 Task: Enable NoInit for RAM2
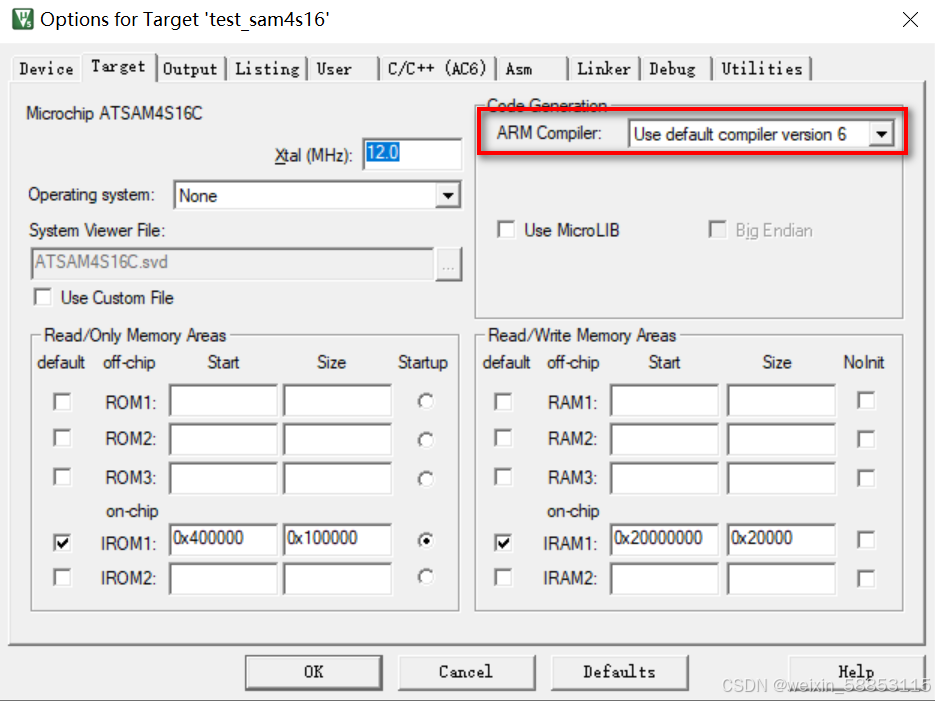coord(866,439)
